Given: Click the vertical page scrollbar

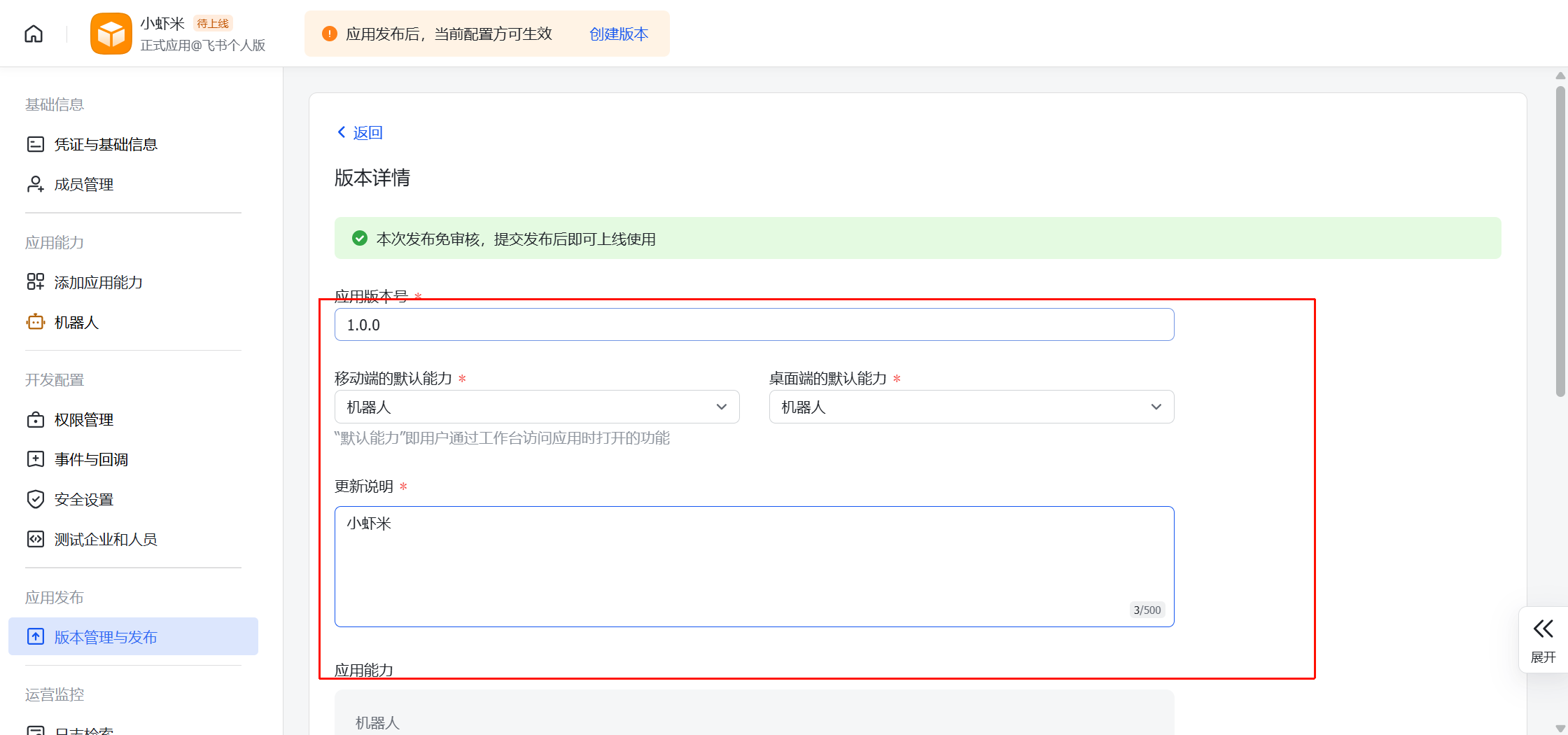Looking at the screenshot, I should pos(1560,241).
